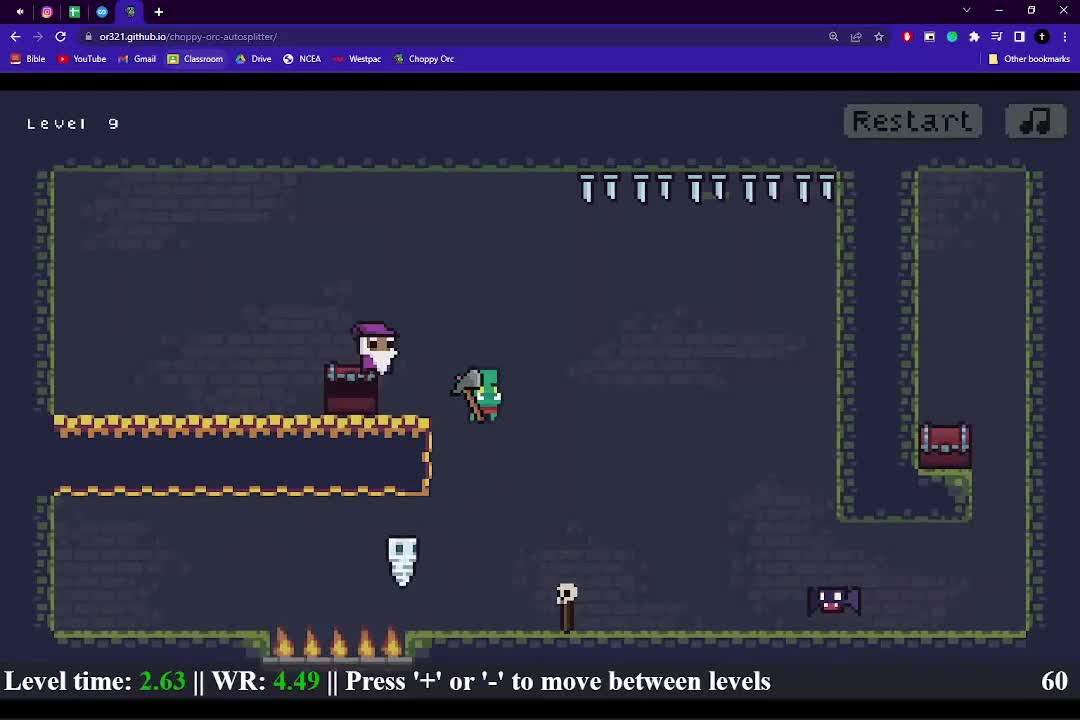Click the share page icon

point(856,37)
